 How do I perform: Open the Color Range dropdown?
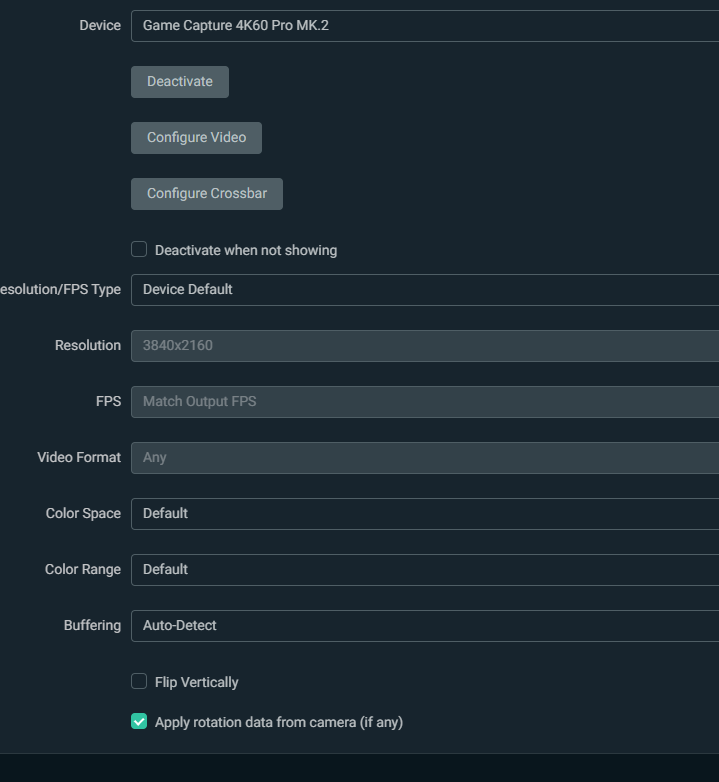[x=425, y=570]
